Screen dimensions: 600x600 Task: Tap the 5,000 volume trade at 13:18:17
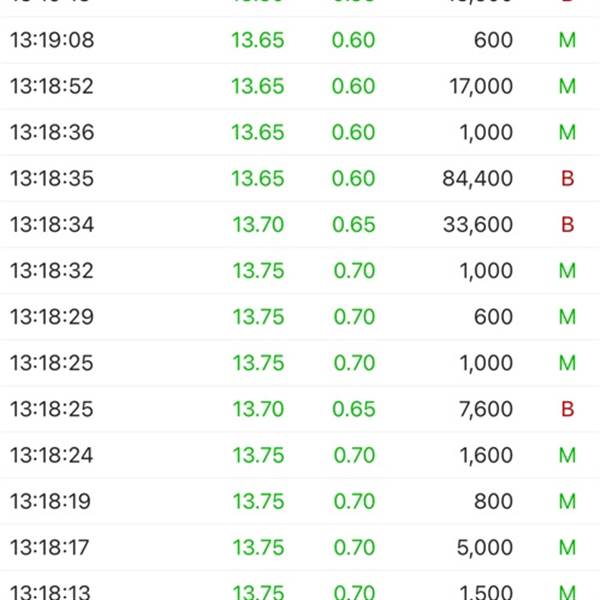point(300,547)
